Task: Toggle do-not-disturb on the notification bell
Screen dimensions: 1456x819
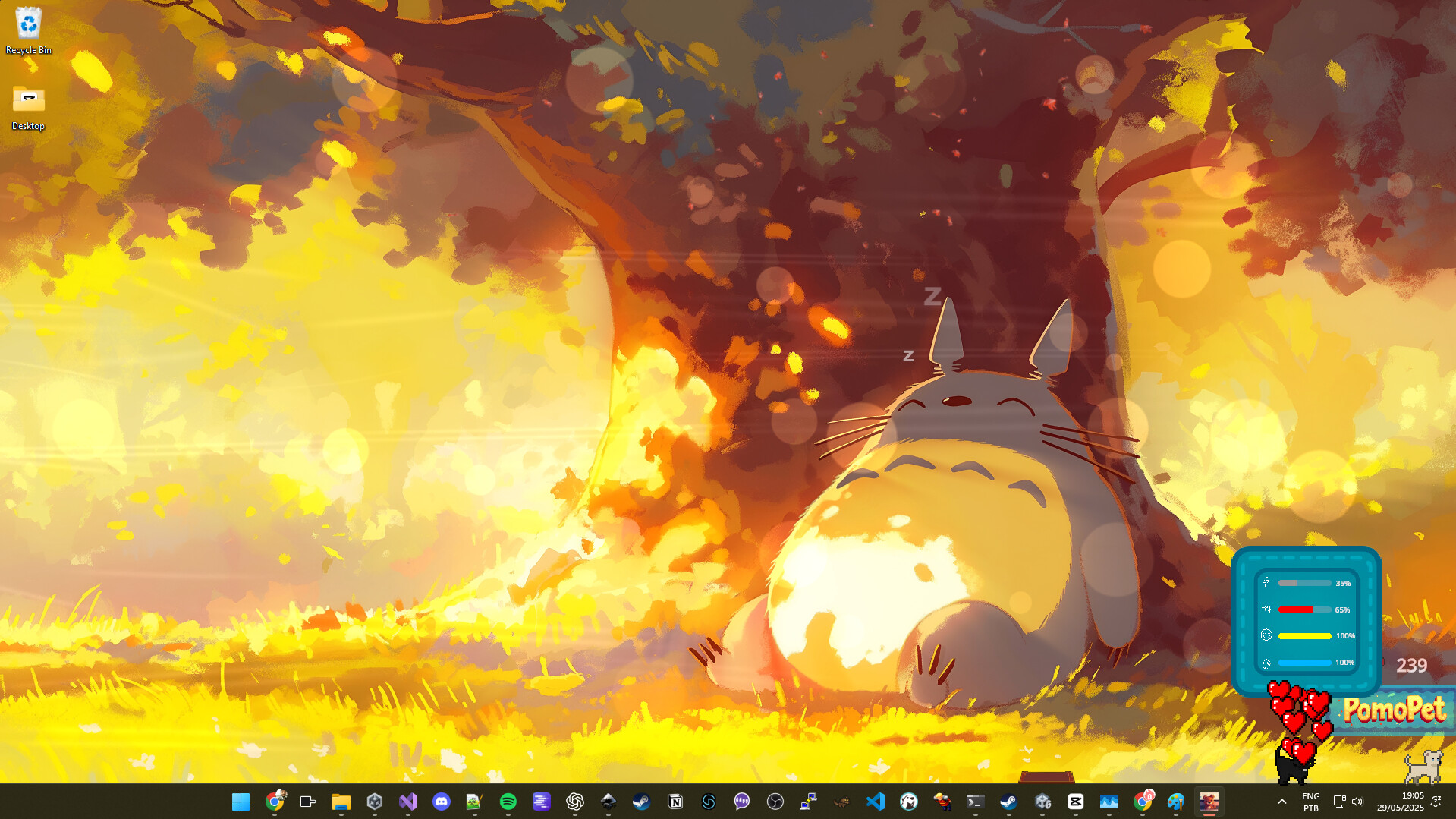Action: coord(1437,802)
